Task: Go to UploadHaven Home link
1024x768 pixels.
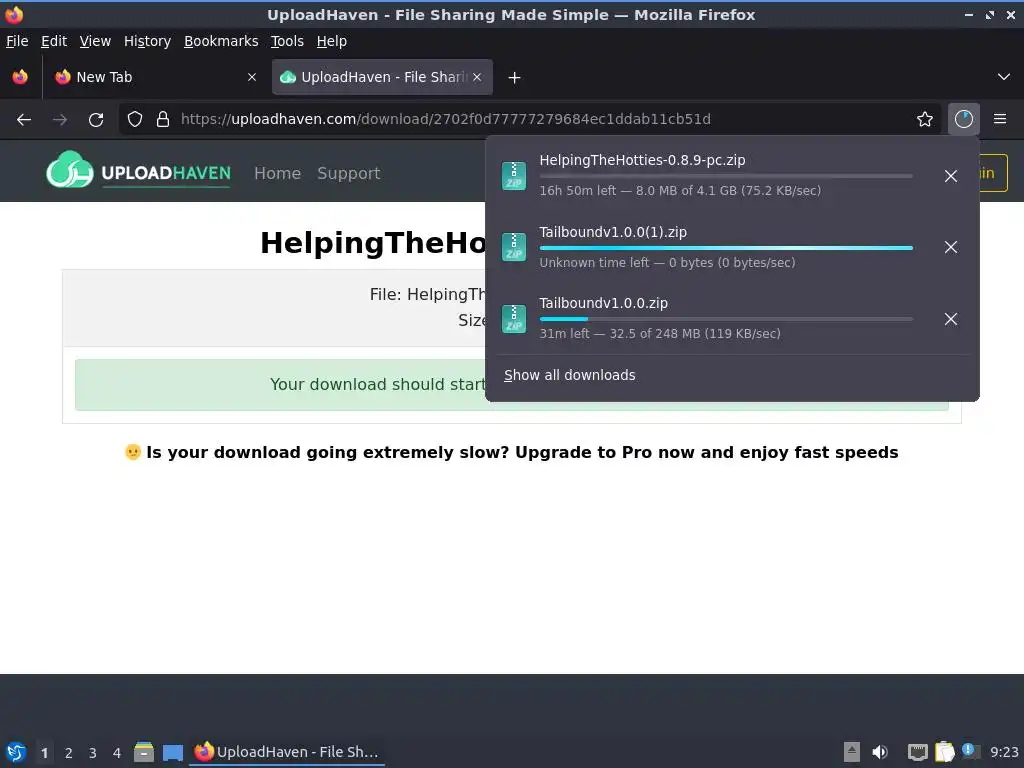Action: tap(278, 173)
